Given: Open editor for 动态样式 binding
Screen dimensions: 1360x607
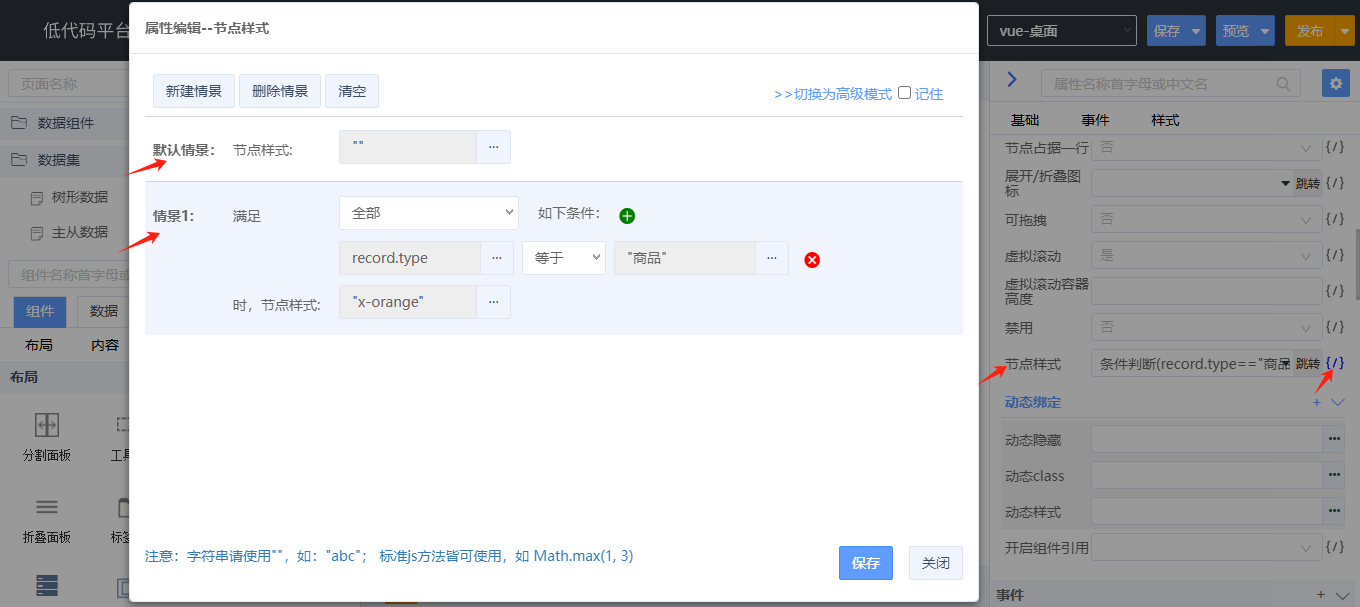Looking at the screenshot, I should pos(1333,511).
